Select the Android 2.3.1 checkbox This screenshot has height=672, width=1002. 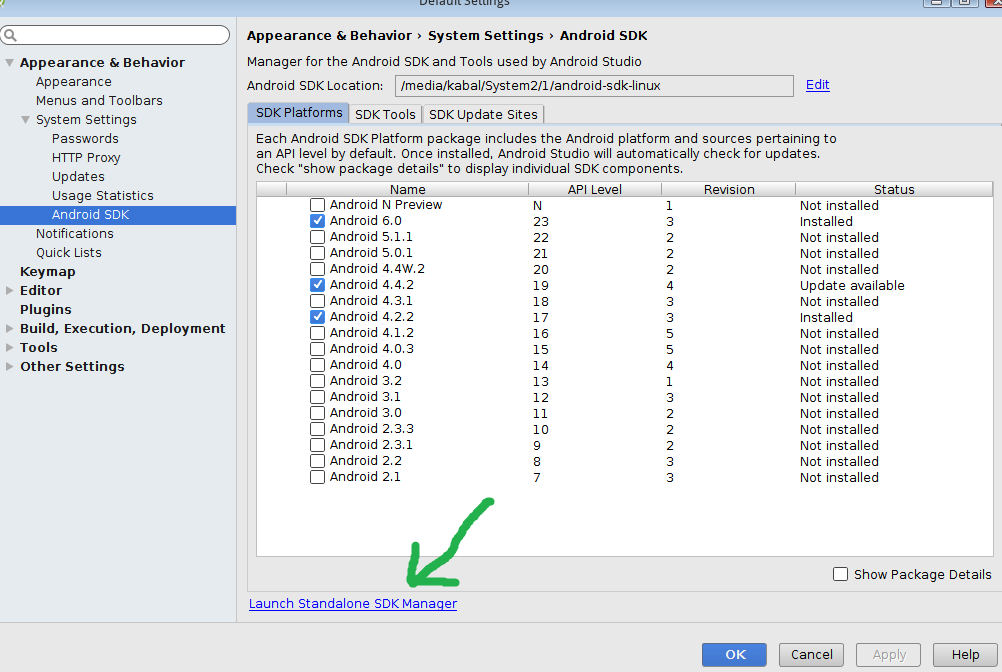[x=317, y=445]
